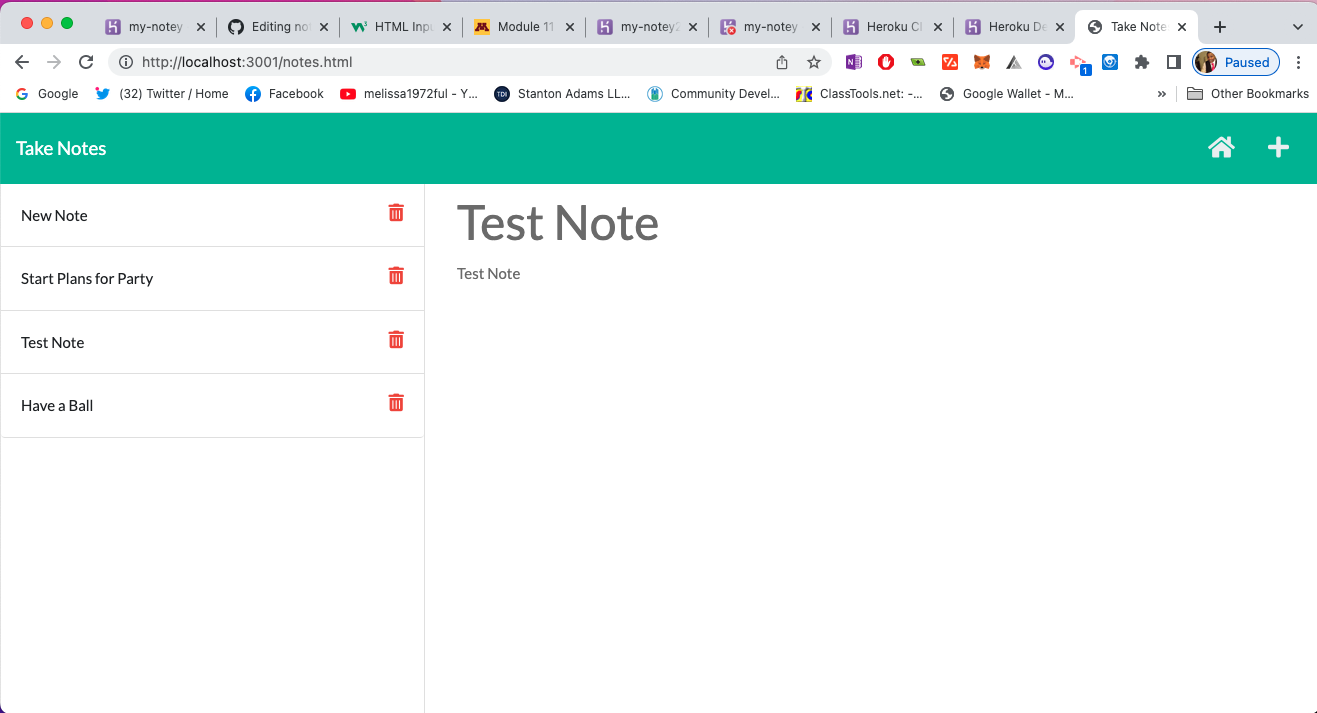Delete the New Note entry via trash icon
Viewport: 1317px width, 713px height.
point(396,212)
